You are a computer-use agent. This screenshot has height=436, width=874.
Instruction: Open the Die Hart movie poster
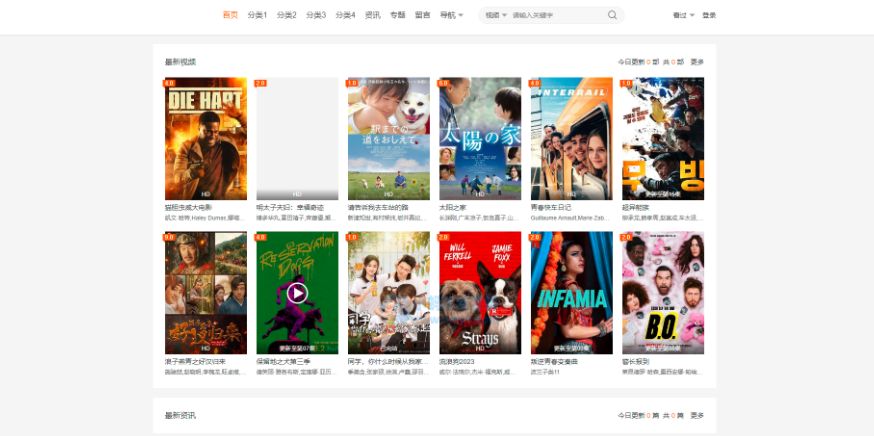click(x=206, y=138)
